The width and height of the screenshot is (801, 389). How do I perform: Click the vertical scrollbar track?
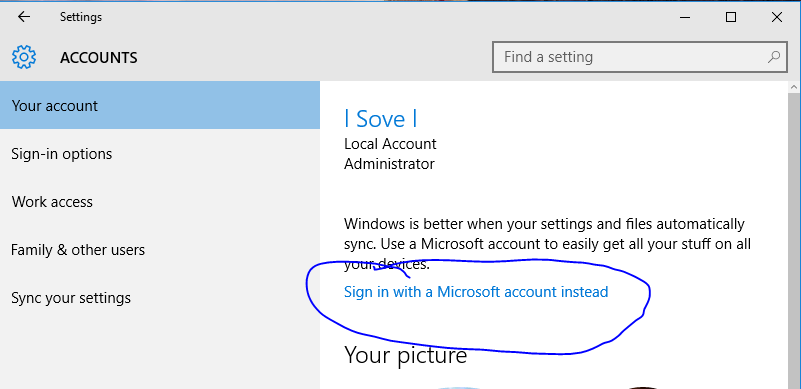(795, 240)
